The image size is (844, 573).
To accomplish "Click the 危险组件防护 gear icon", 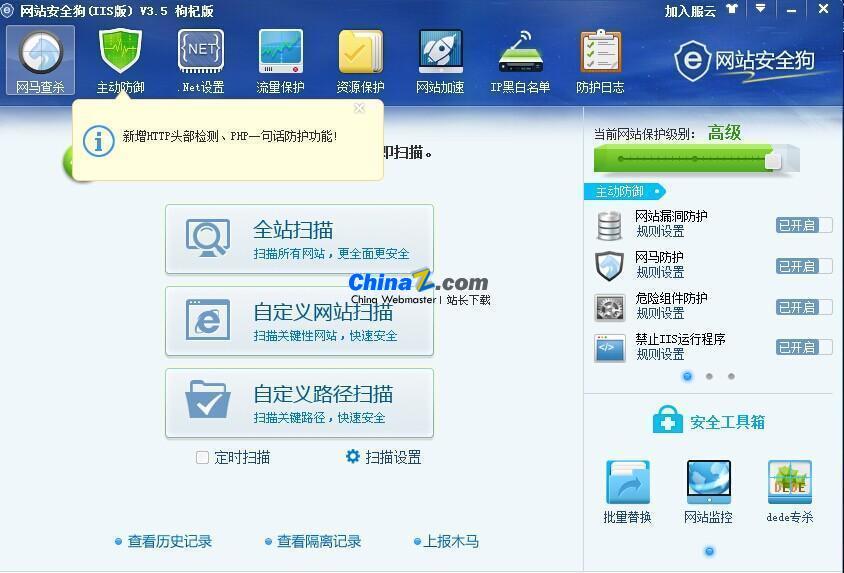I will click(610, 308).
